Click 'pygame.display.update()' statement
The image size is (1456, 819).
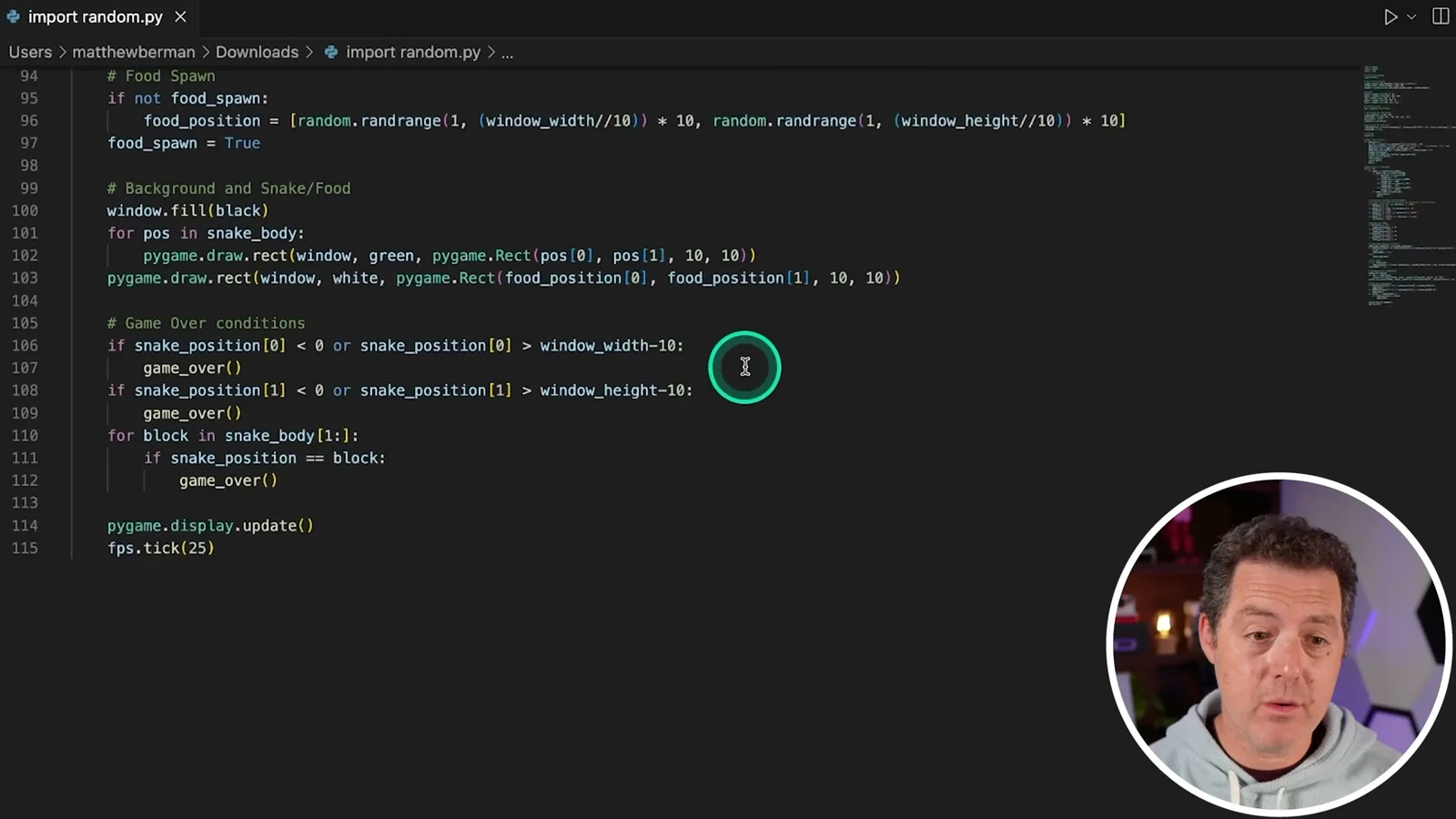[x=210, y=525]
